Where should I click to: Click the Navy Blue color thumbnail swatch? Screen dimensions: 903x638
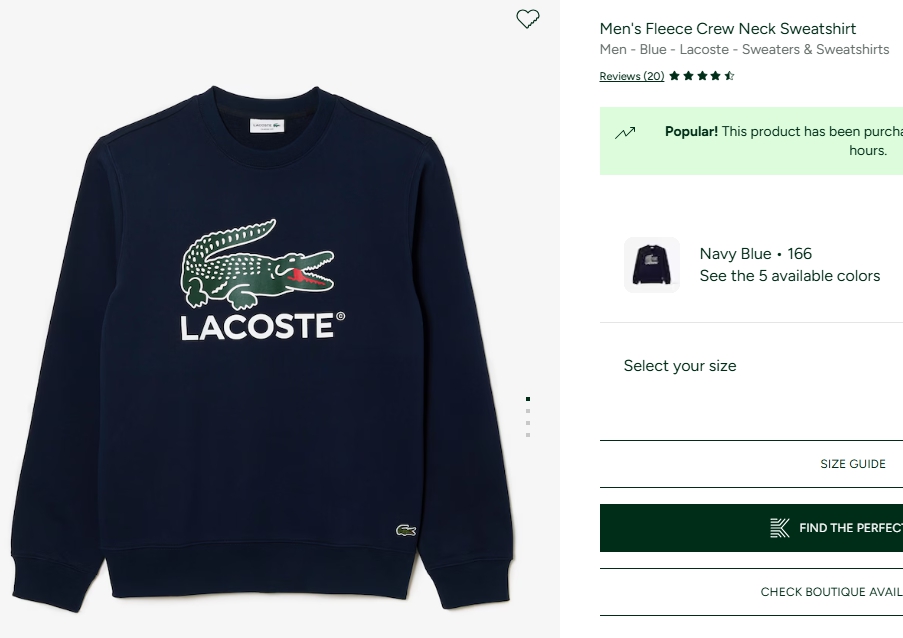coord(652,265)
